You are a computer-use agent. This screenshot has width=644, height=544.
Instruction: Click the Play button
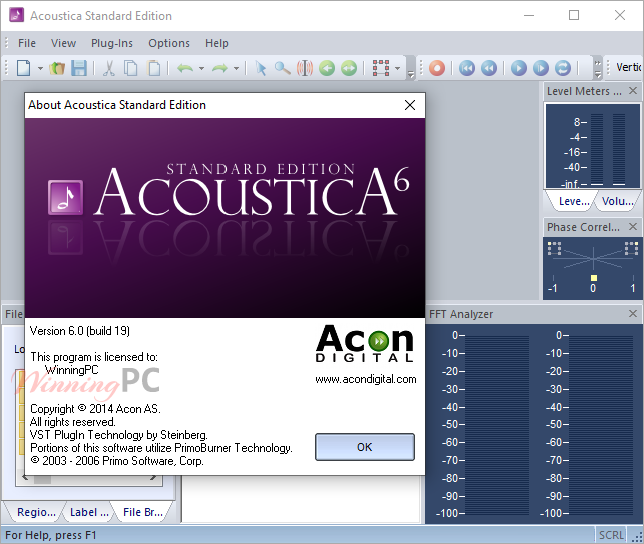point(519,68)
